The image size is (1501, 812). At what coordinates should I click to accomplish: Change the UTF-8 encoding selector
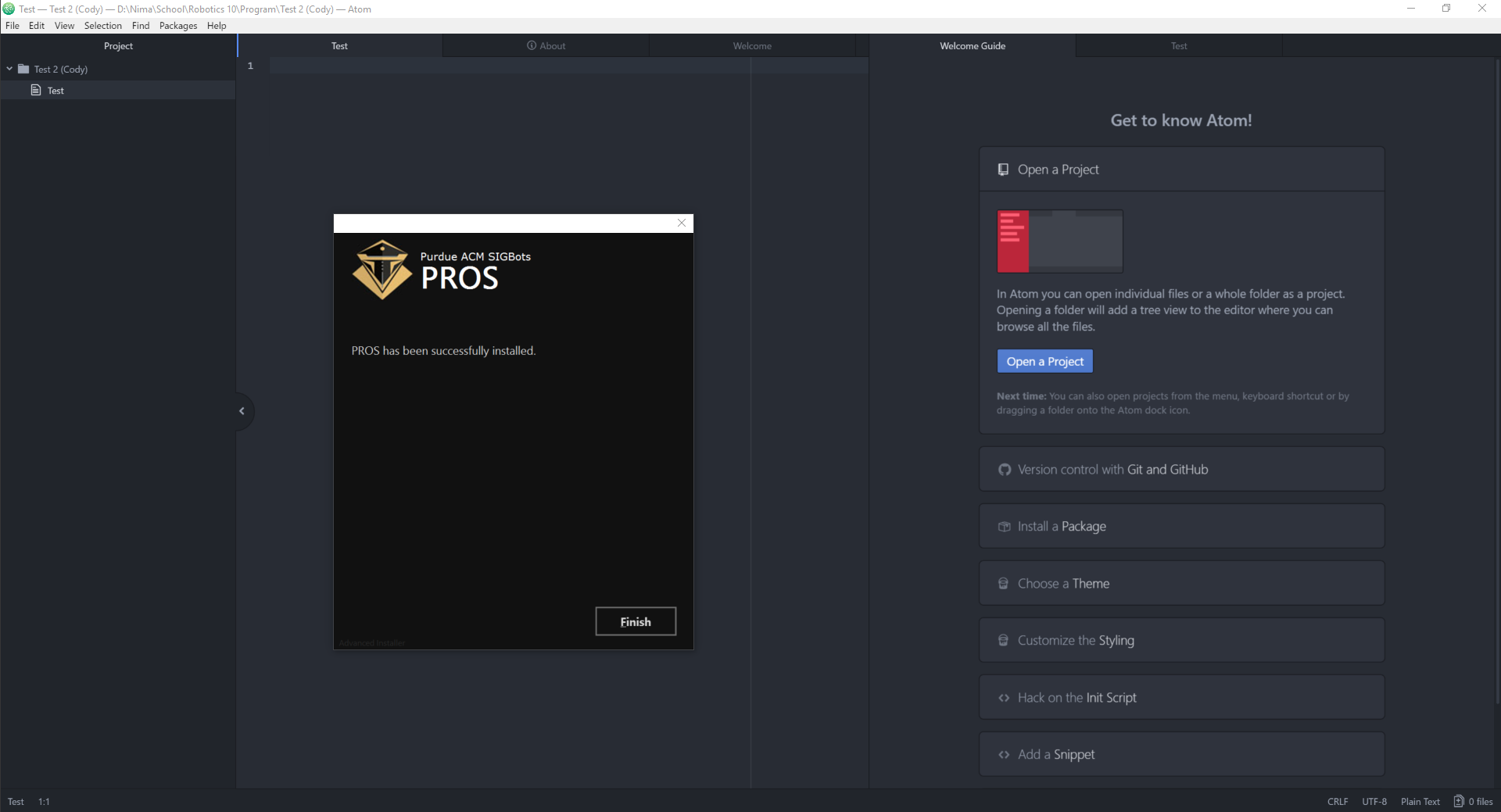1374,801
